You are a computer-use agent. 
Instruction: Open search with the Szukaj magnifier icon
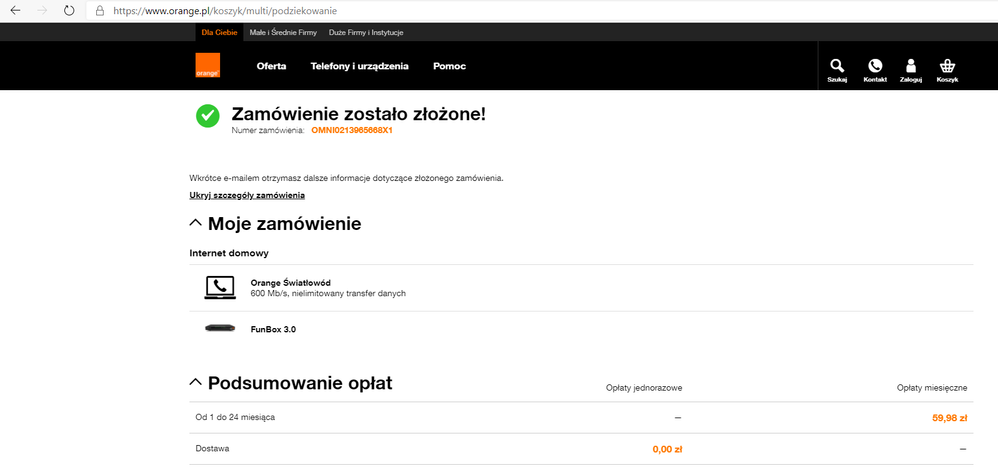837,66
